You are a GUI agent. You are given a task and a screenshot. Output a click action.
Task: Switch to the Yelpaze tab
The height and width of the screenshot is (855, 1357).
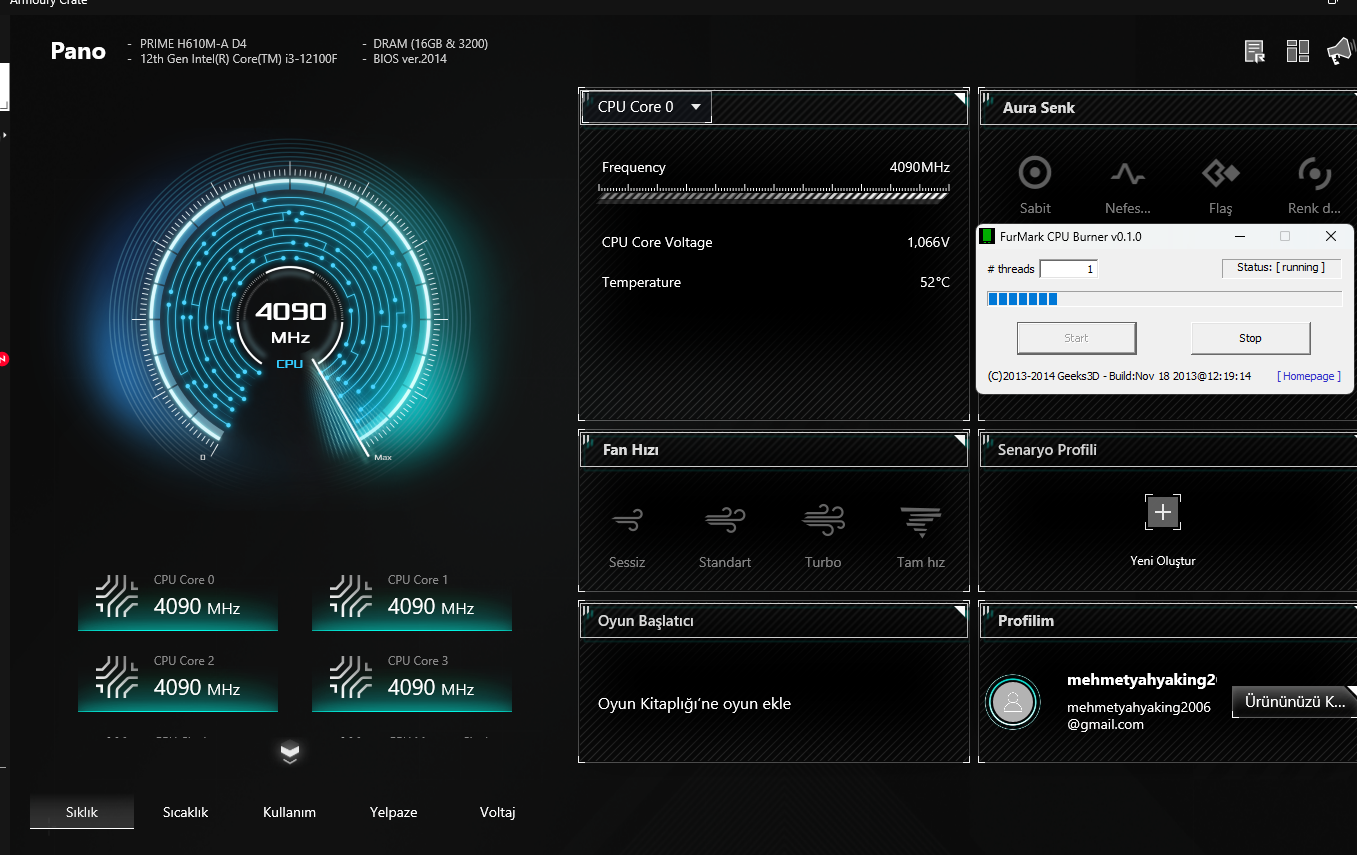tap(393, 812)
